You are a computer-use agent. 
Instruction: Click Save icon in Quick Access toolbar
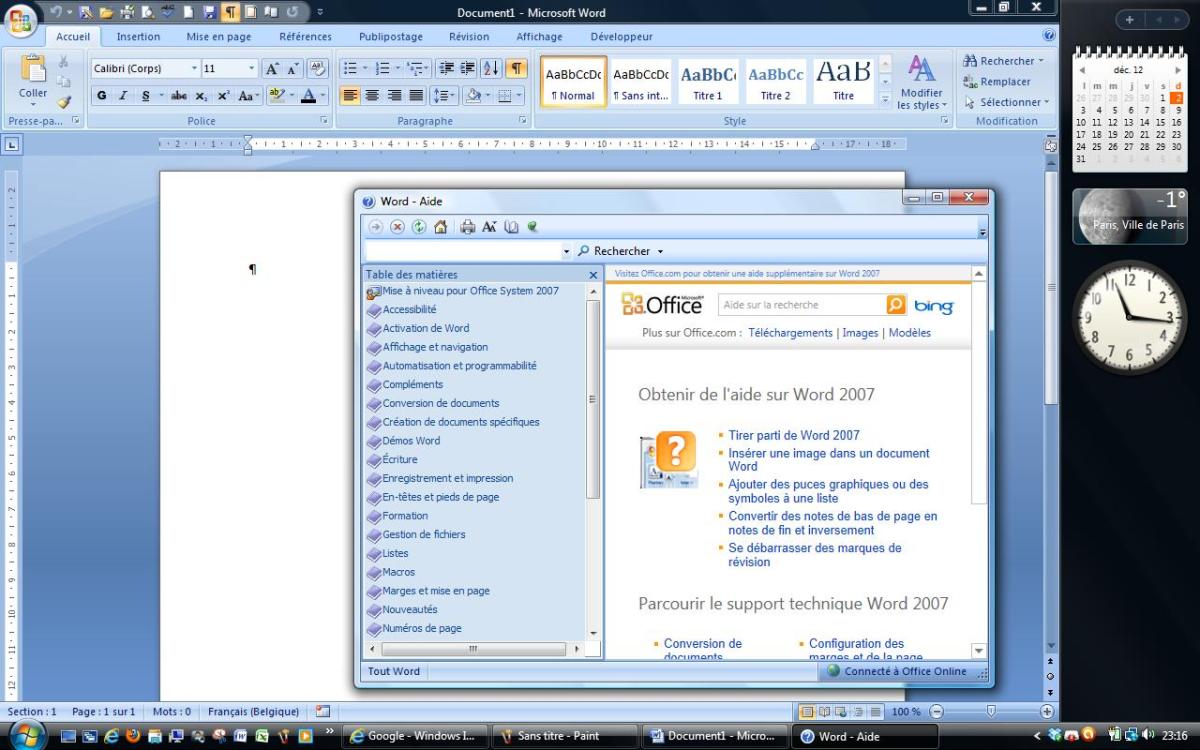(x=208, y=13)
